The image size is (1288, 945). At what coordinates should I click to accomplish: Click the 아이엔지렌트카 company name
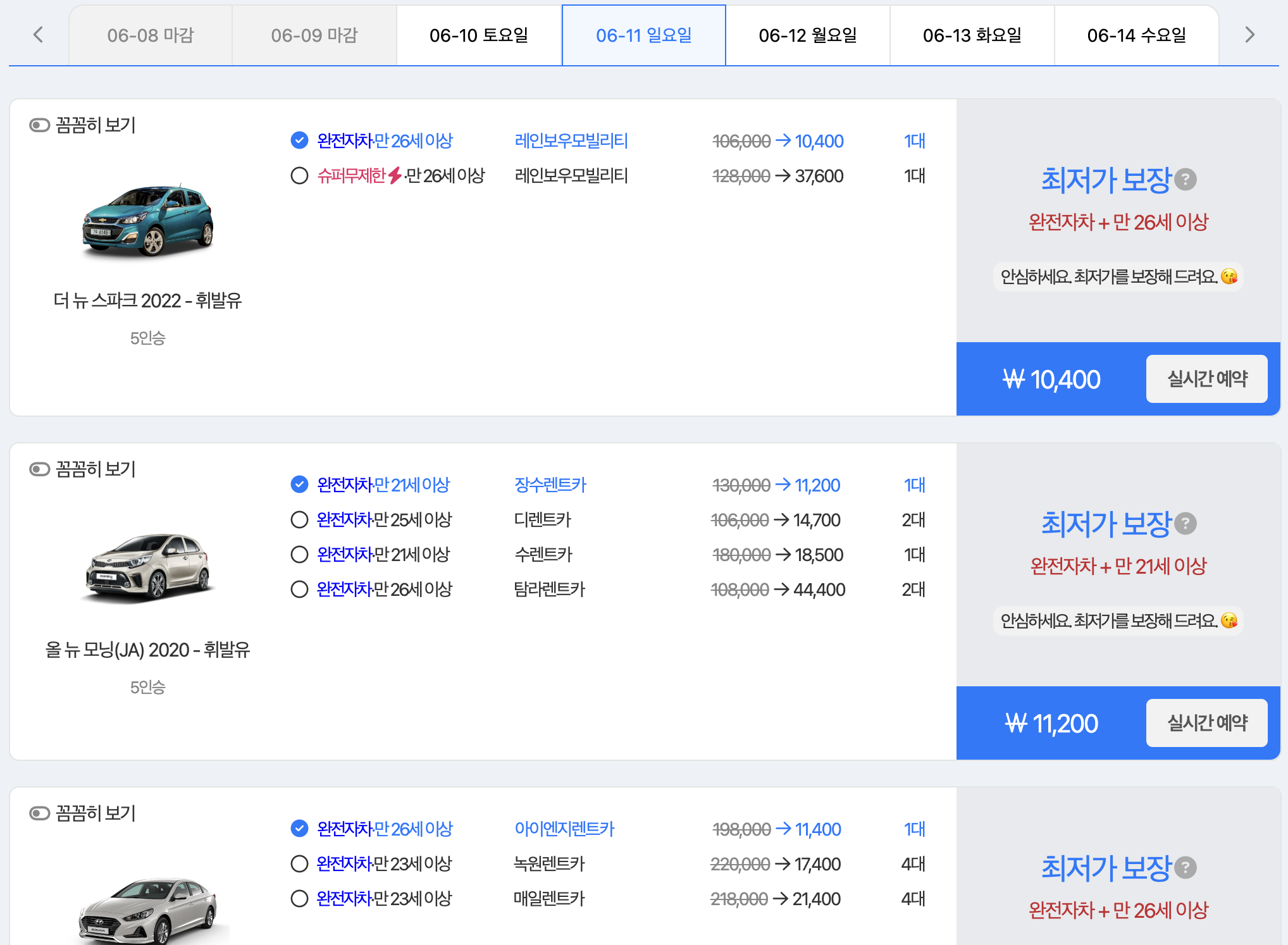tap(564, 829)
